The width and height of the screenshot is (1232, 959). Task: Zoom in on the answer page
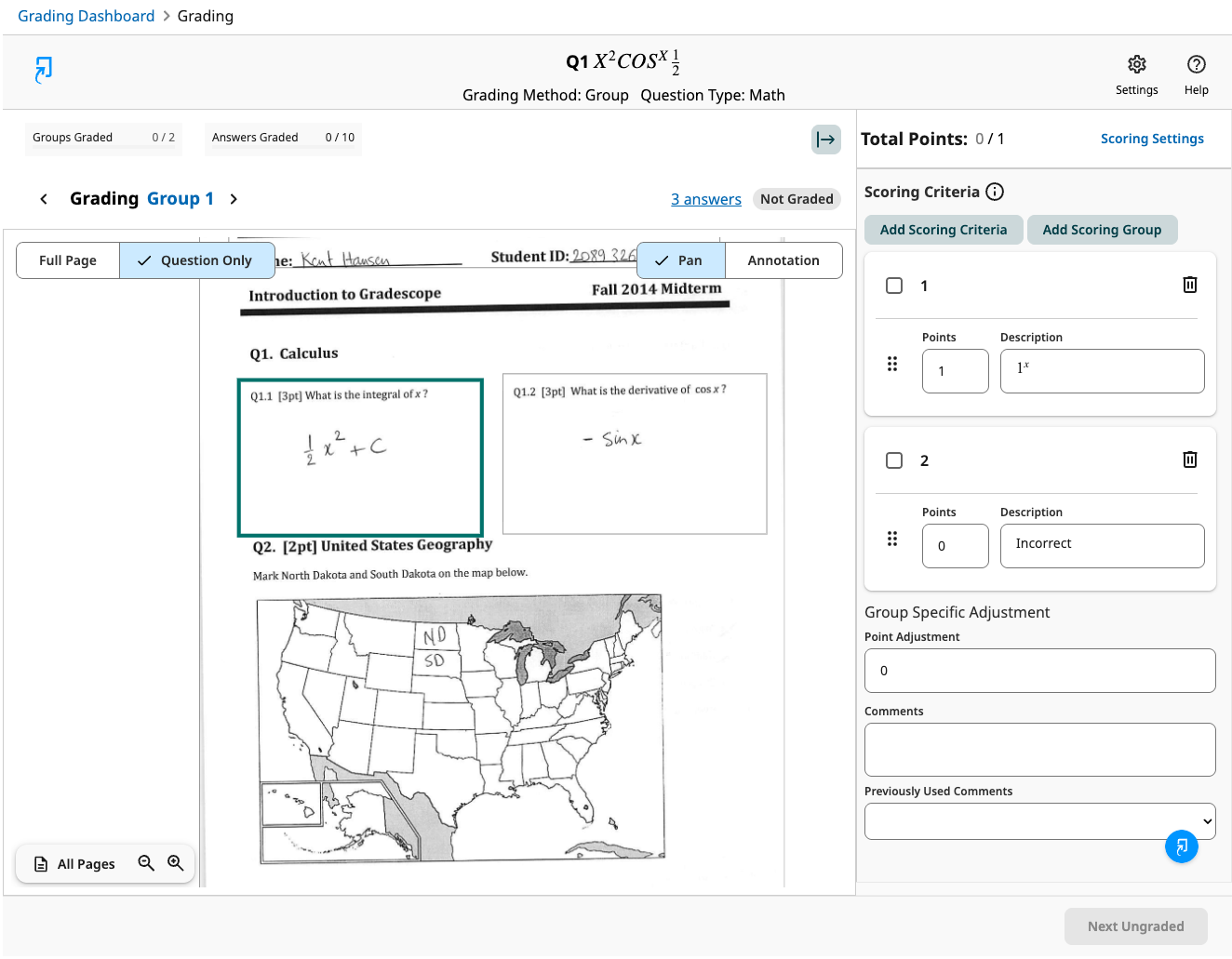coord(176,863)
